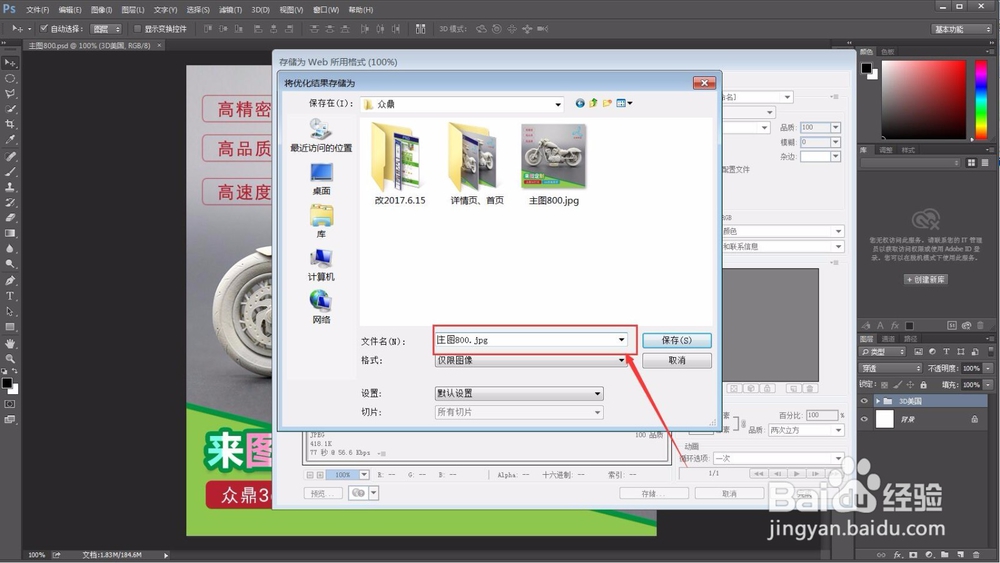Toggle the pixel layer filter icon
Screen dimensions: 1000x563
pos(918,352)
